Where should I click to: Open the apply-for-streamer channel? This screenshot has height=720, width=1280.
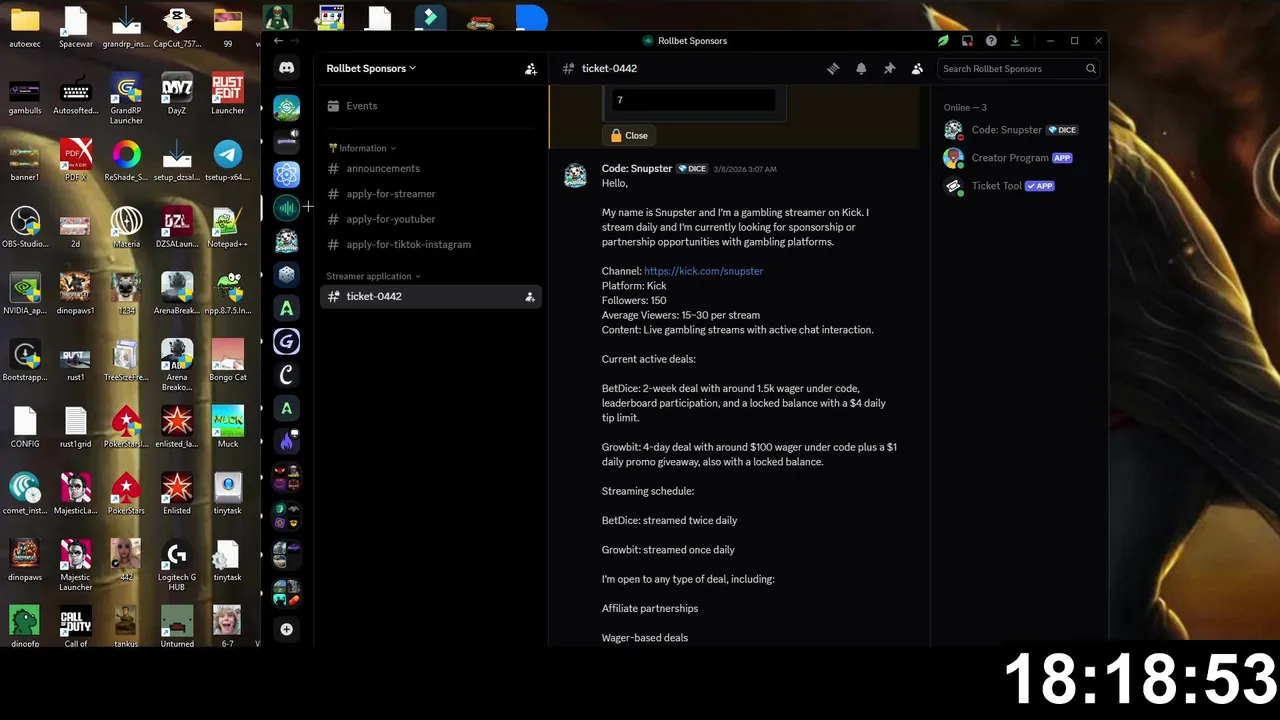(431, 194)
